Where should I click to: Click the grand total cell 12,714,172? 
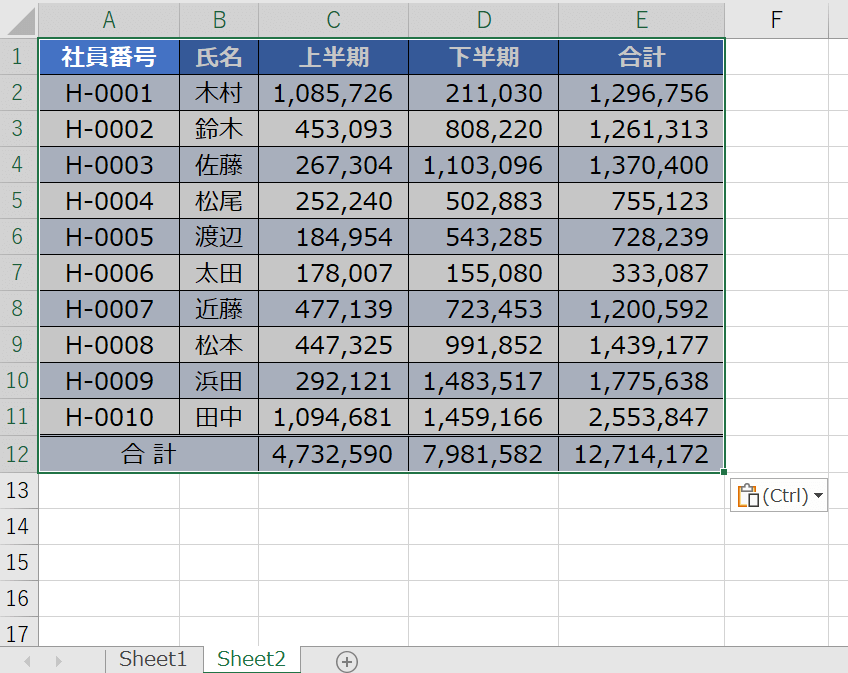641,454
